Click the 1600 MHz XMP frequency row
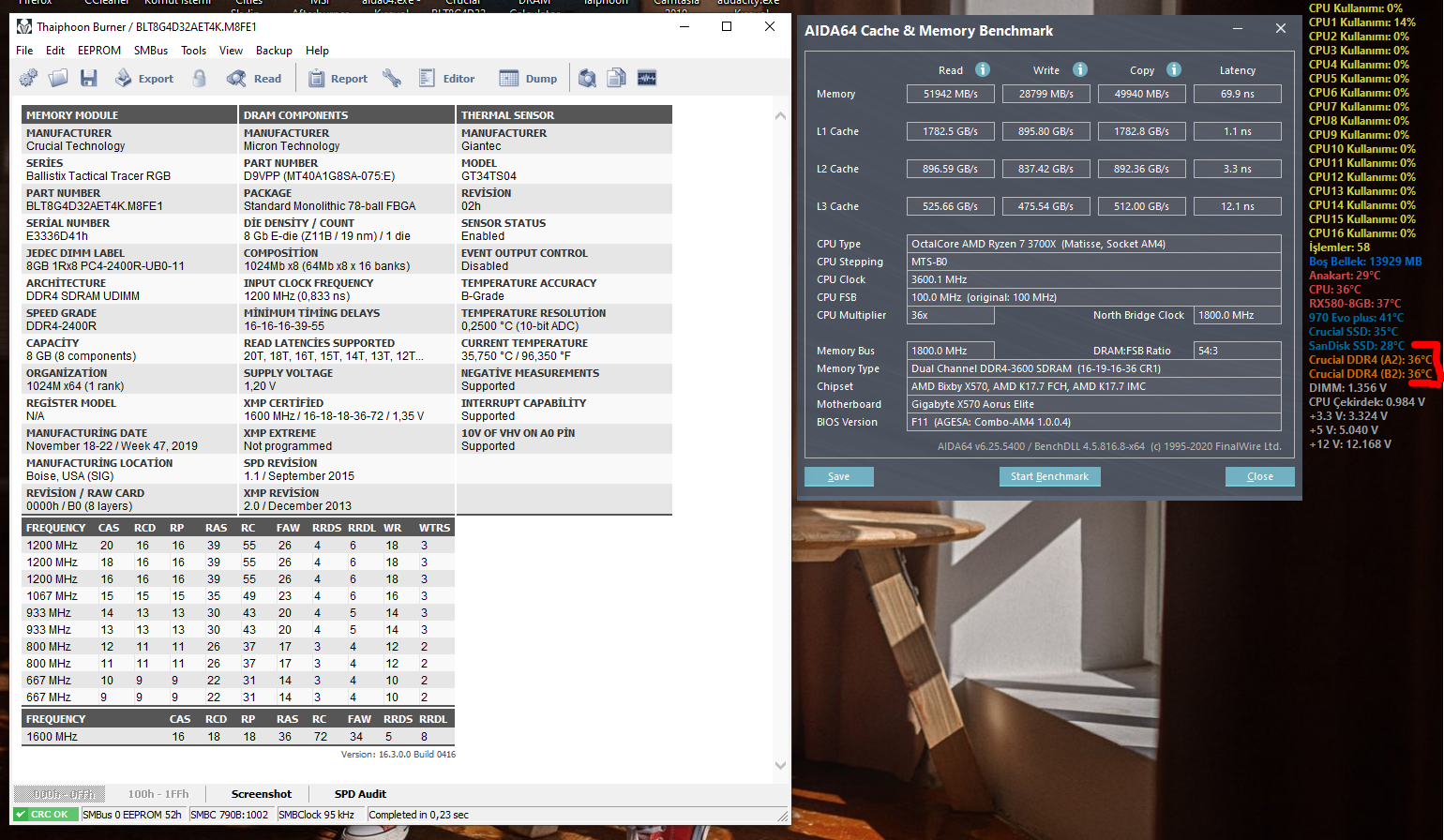 (x=238, y=737)
